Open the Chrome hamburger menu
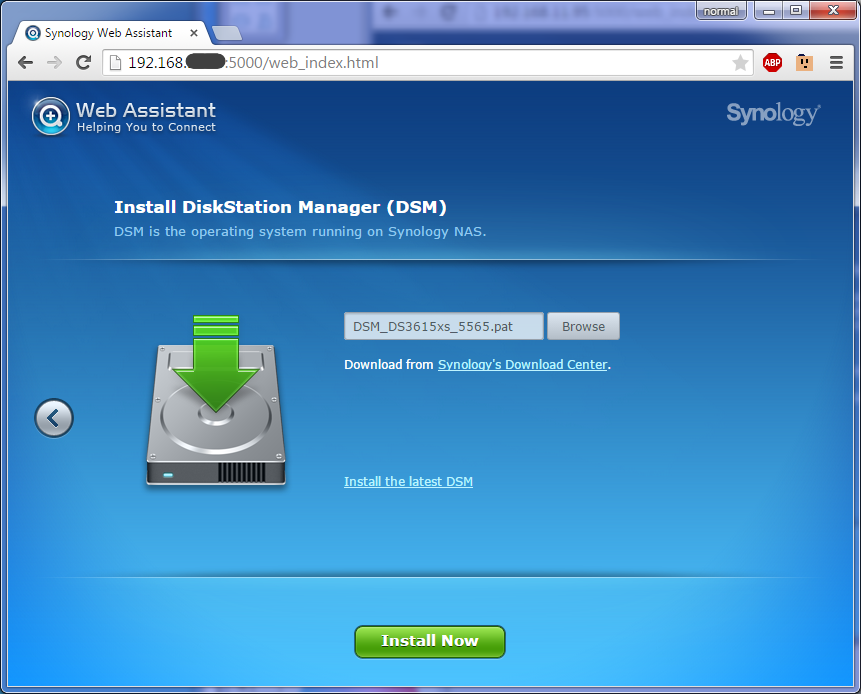The height and width of the screenshot is (694, 861). coord(836,63)
